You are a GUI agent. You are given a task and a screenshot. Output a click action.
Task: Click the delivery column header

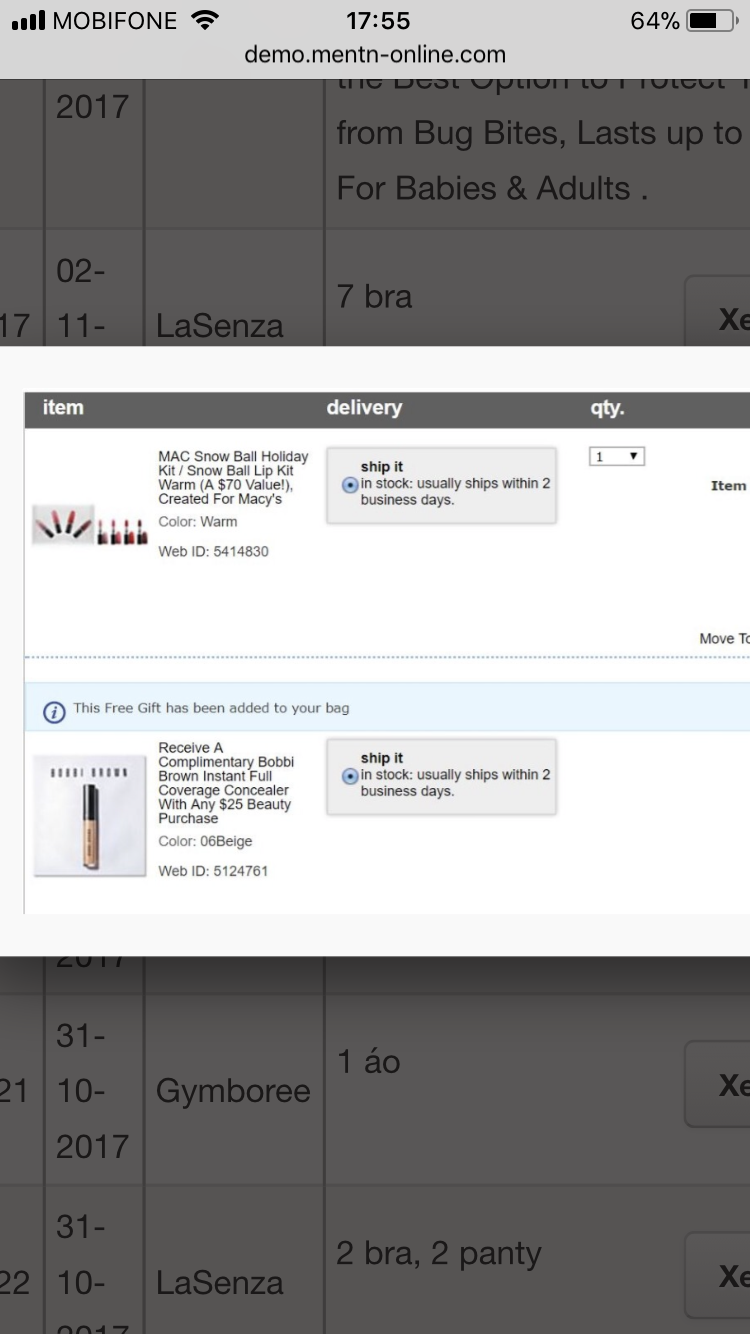[x=364, y=408]
